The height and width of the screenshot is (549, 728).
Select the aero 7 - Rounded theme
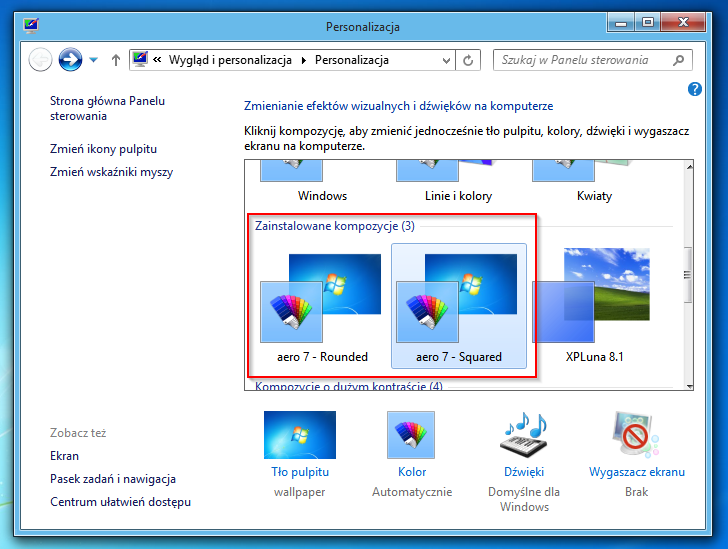tap(322, 306)
